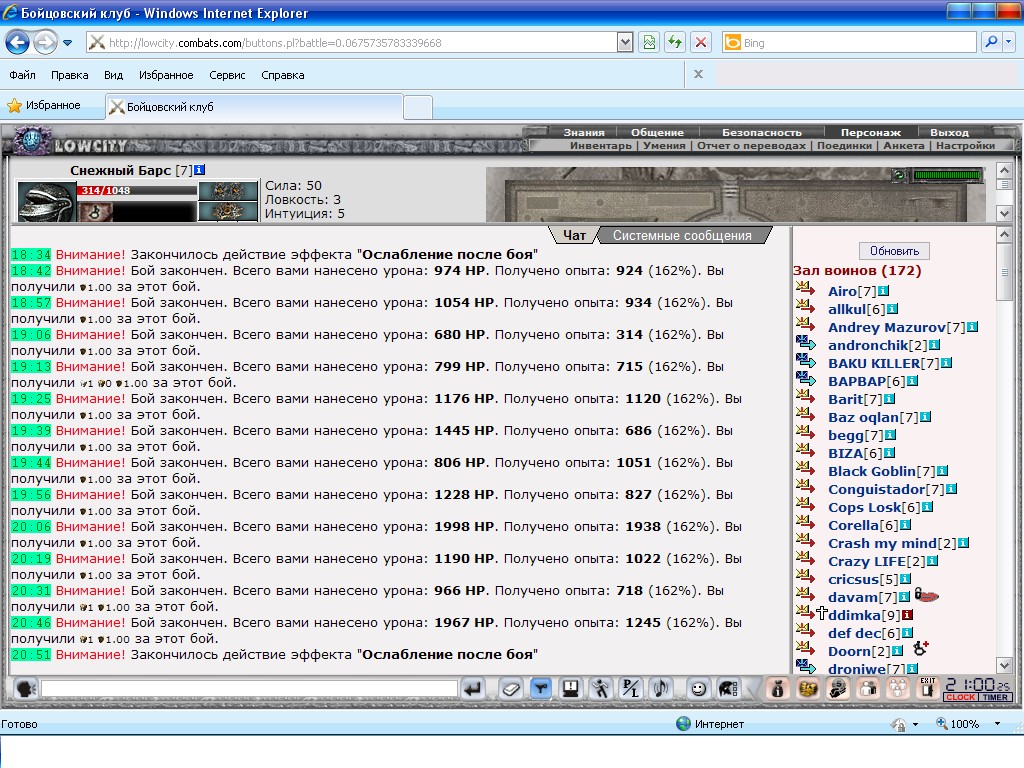Open private message to andronchik

tap(805, 342)
